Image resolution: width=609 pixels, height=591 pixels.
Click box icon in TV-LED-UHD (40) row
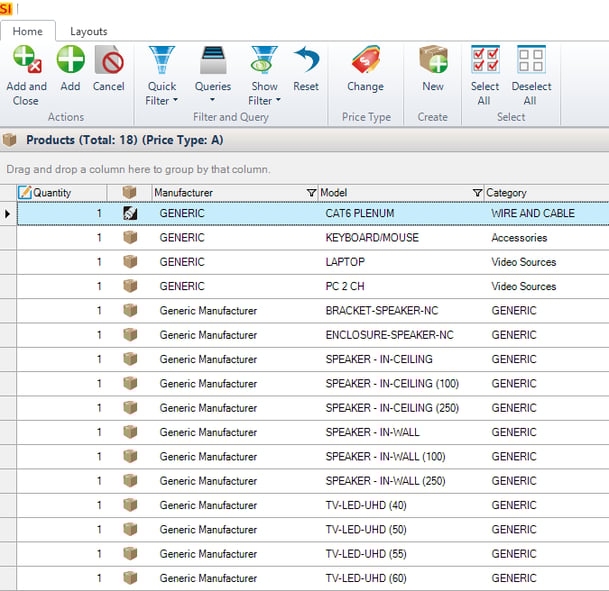point(130,505)
